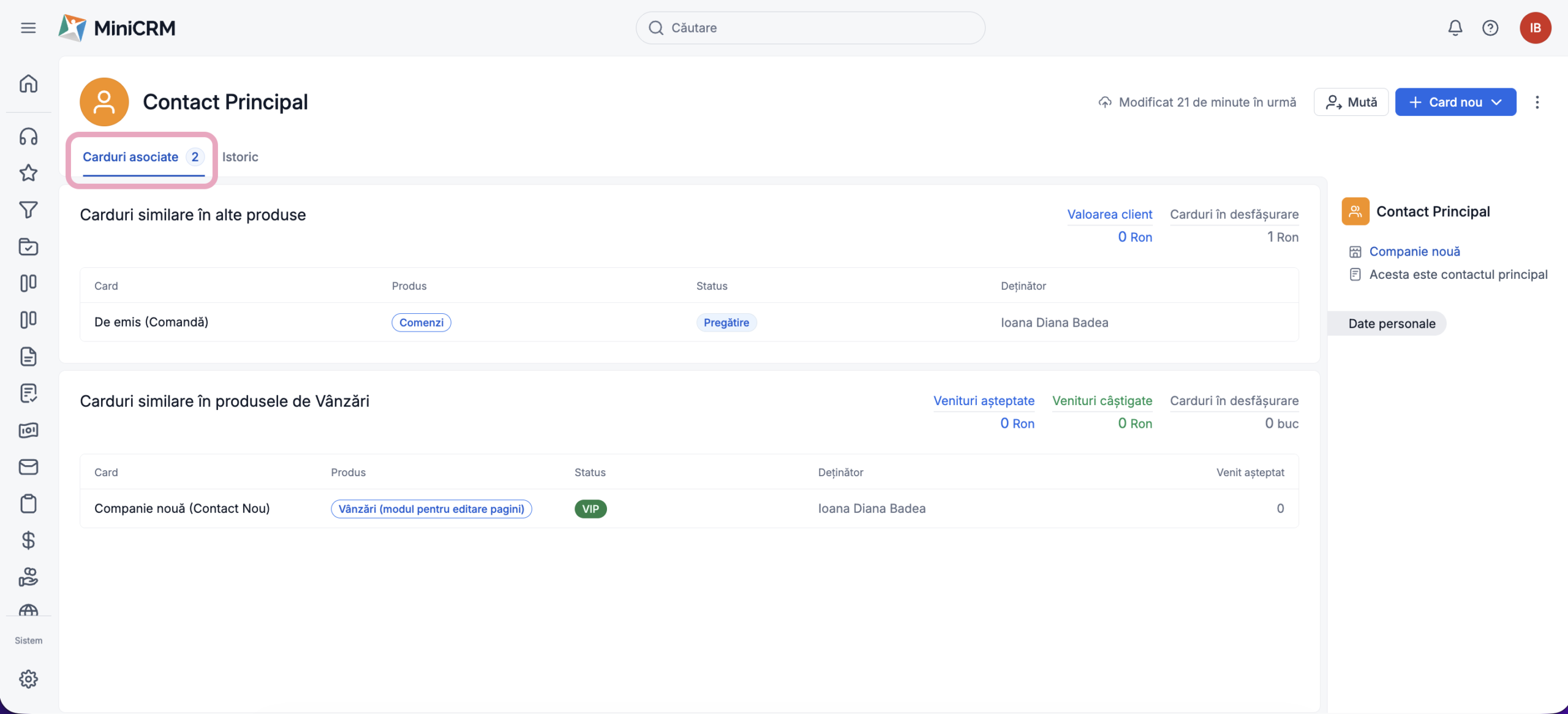Open the headset support icon

point(28,137)
